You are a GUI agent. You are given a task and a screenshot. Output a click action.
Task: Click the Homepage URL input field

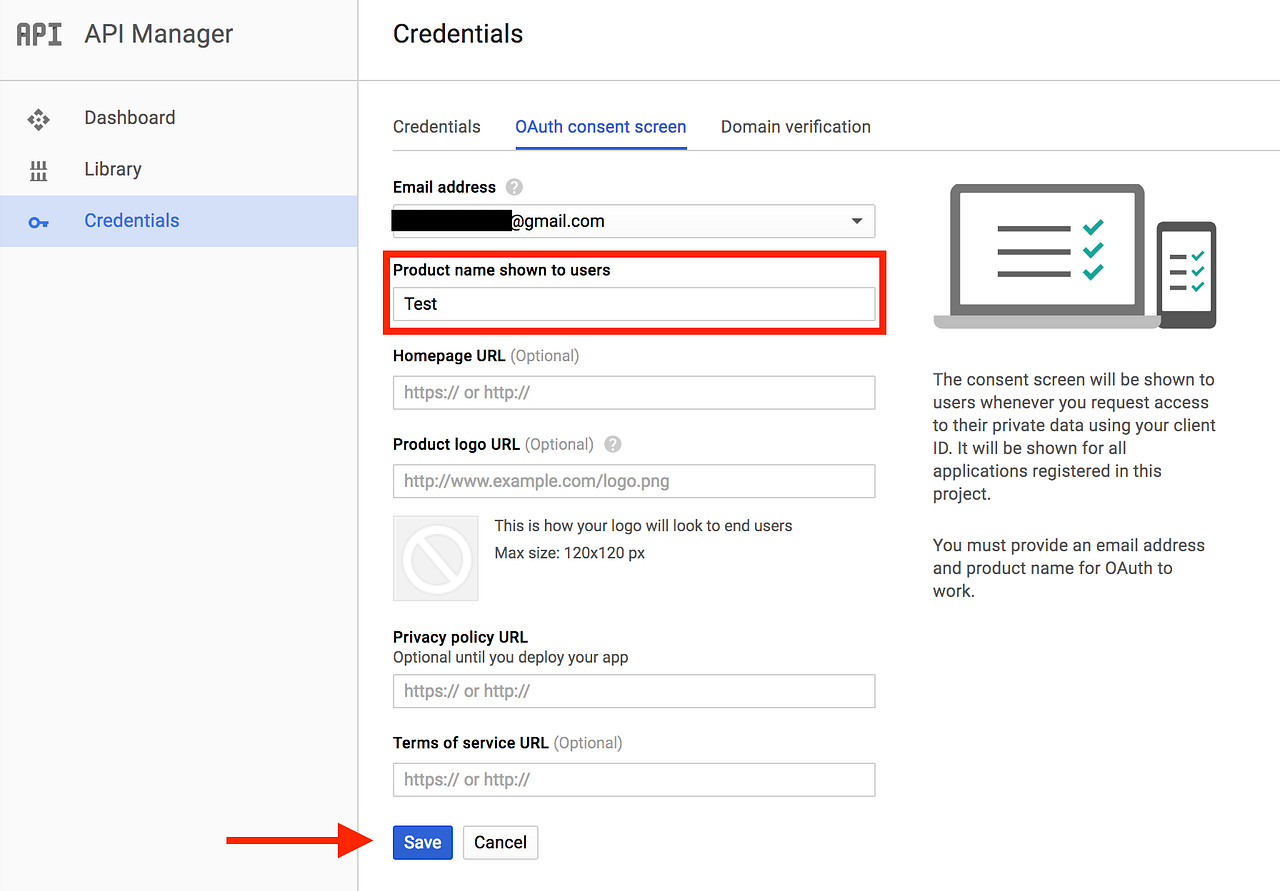point(633,392)
